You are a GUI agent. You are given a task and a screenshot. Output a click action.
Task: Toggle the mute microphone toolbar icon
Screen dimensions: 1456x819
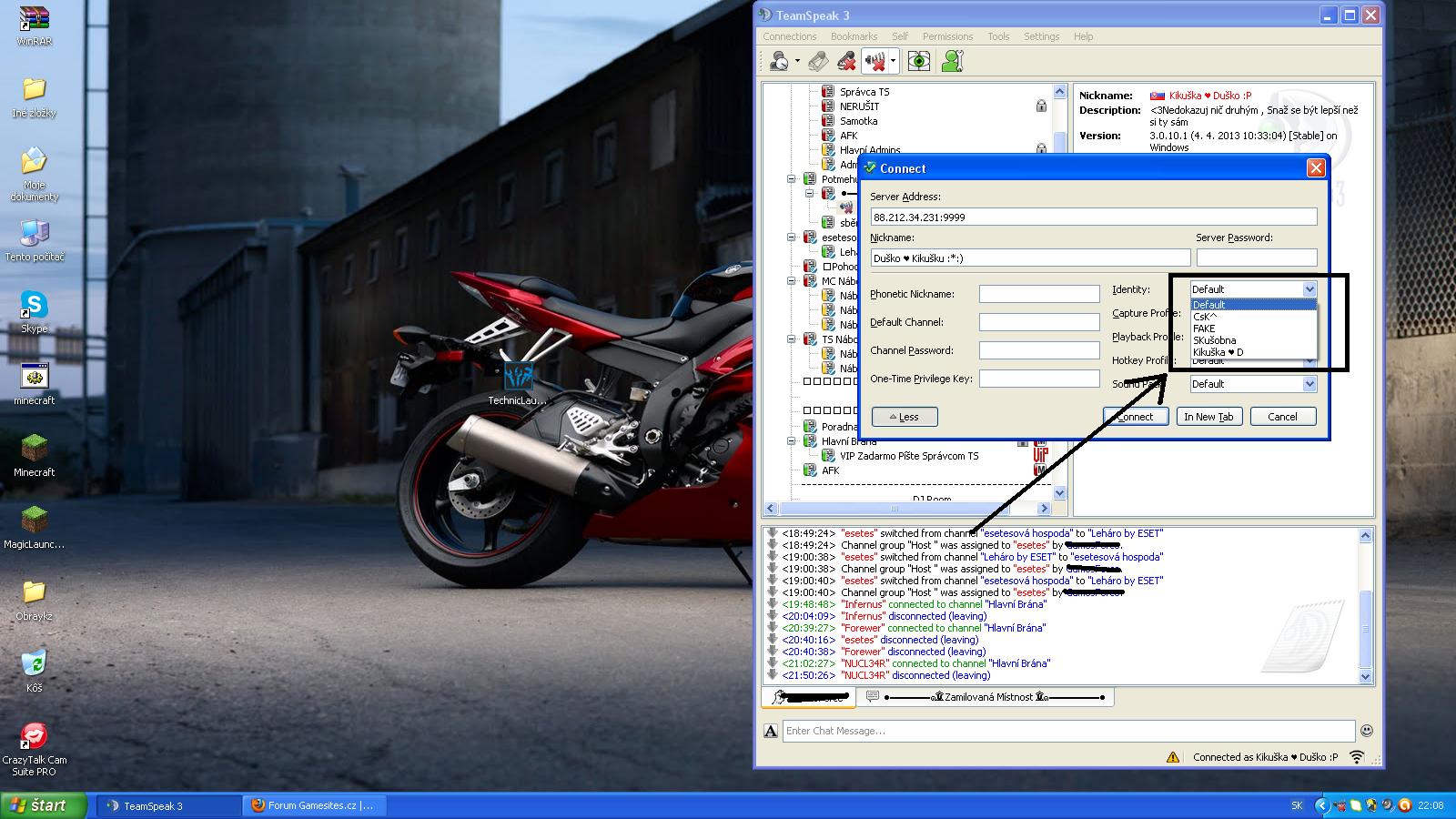click(x=846, y=61)
